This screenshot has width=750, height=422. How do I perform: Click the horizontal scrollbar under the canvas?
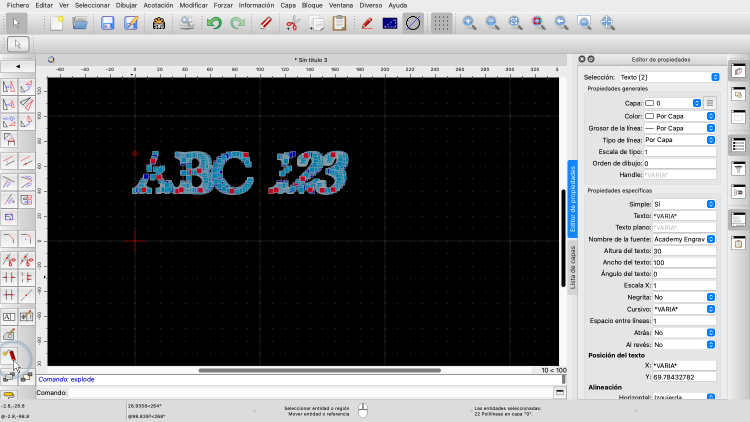320,370
